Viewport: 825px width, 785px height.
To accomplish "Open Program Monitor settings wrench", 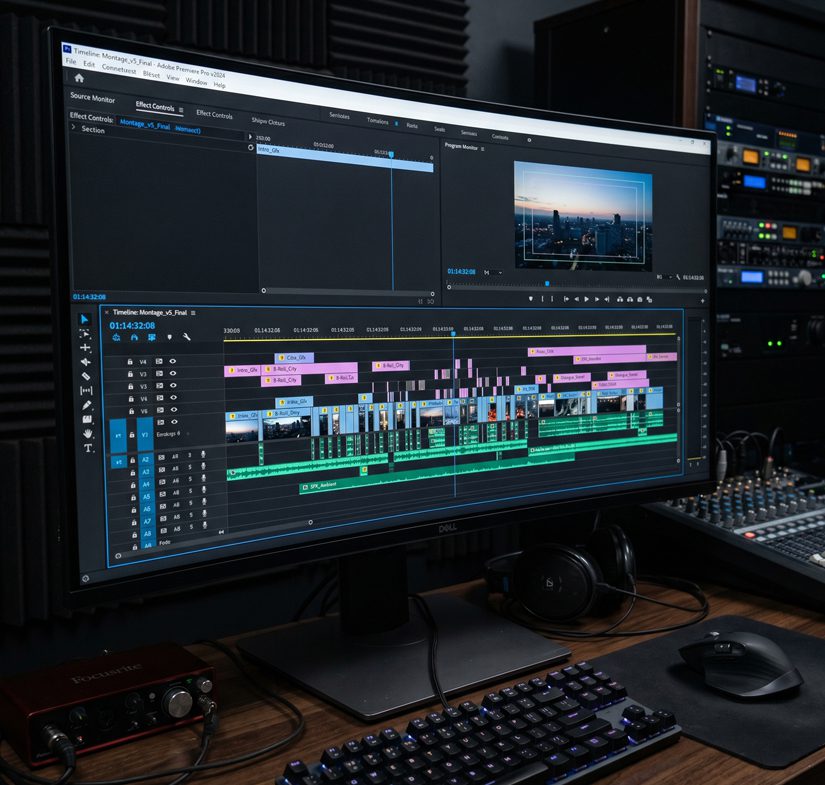I will [x=678, y=276].
